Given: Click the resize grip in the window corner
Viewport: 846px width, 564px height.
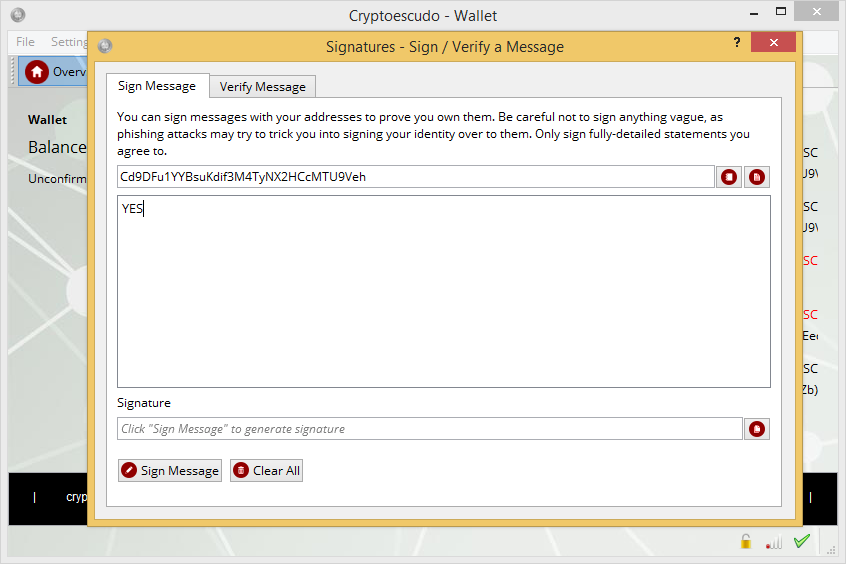Looking at the screenshot, I should [x=830, y=549].
